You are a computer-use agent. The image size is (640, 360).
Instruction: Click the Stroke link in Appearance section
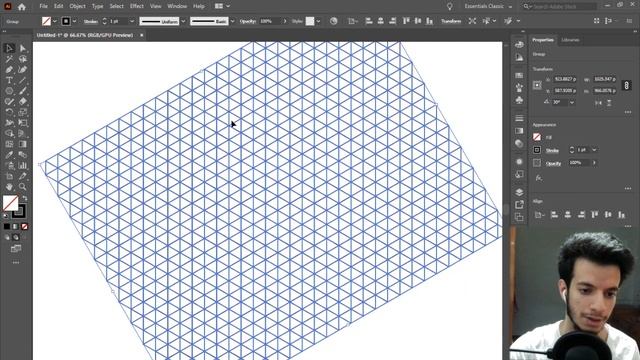tap(552, 150)
